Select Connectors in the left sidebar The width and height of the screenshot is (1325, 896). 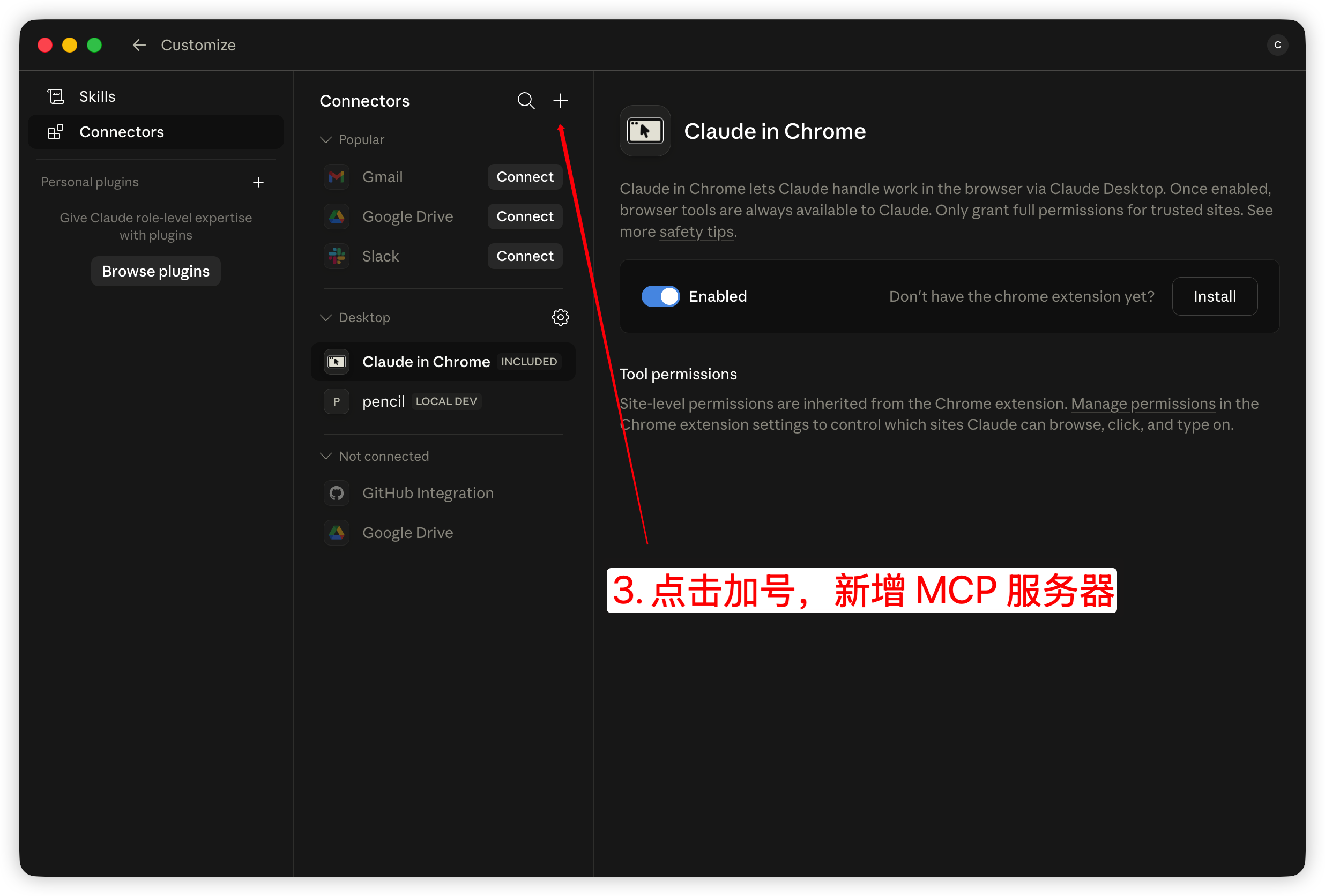(155, 132)
